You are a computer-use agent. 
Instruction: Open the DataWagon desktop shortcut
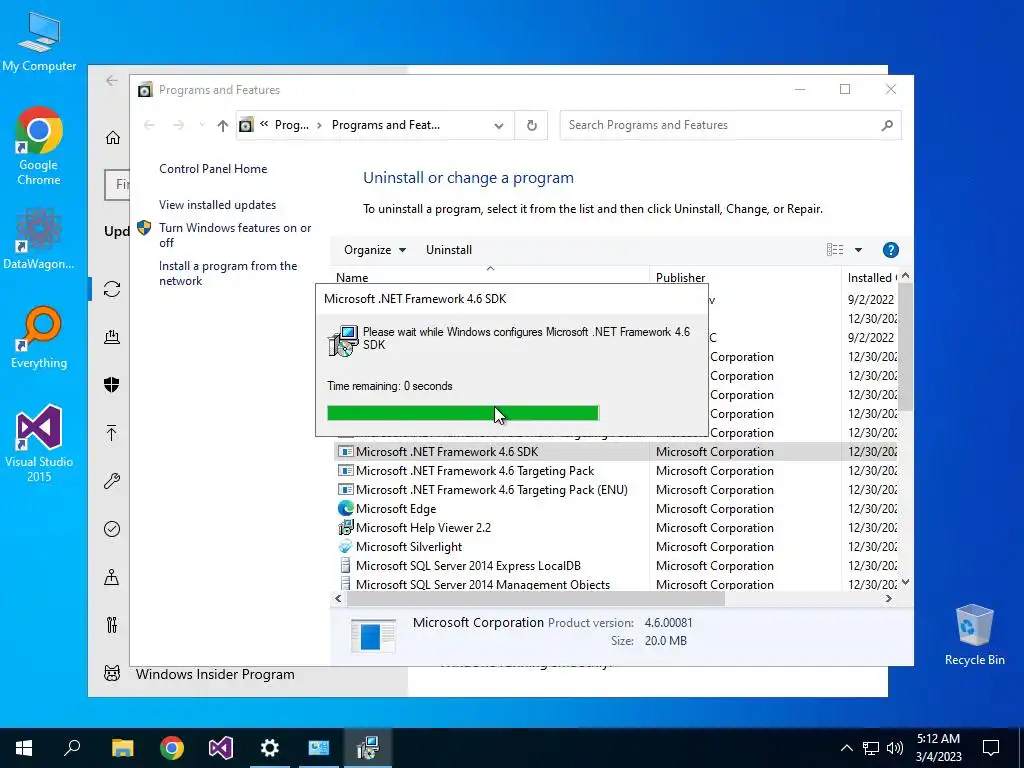39,238
